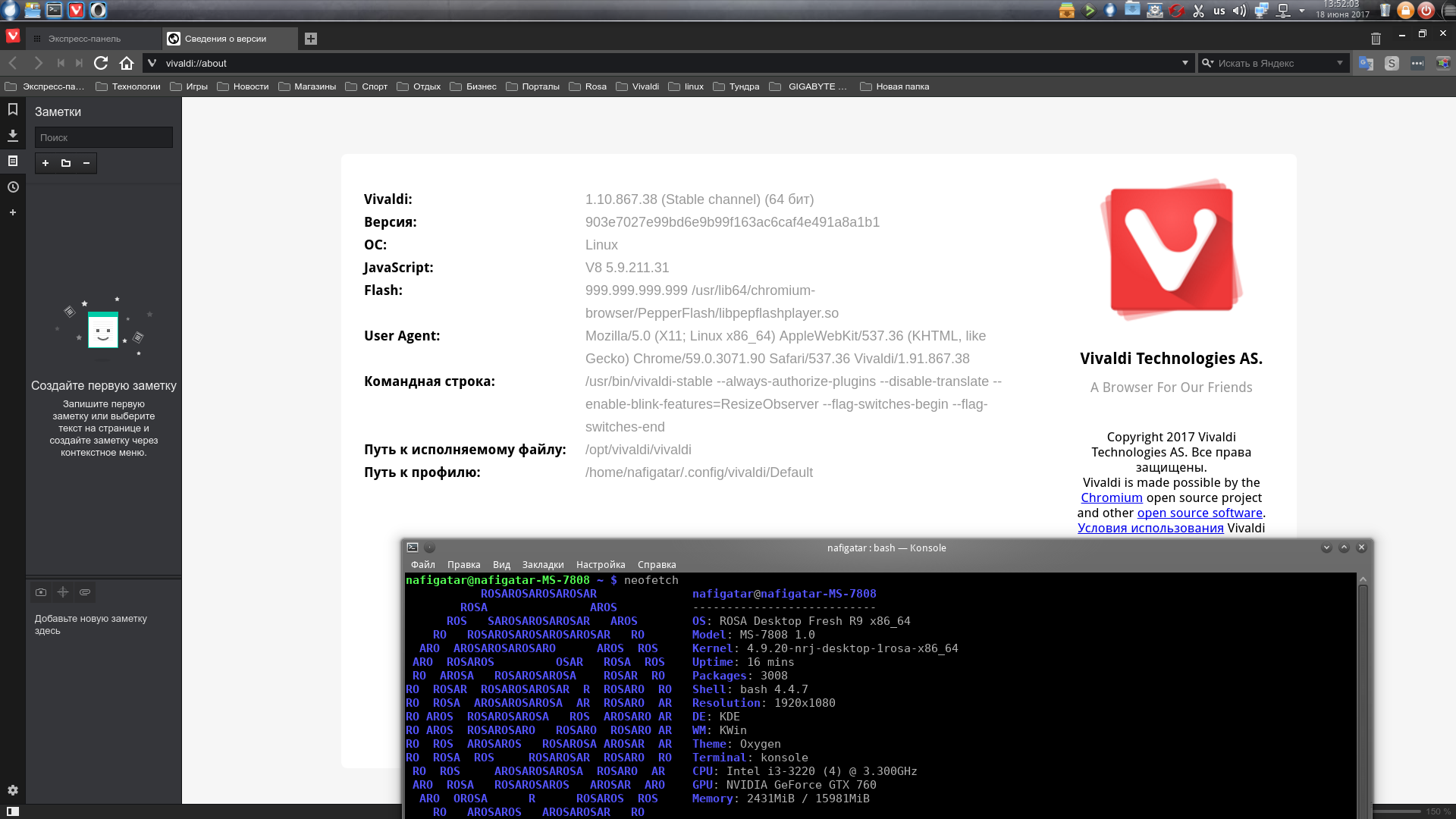Screen dimensions: 1456x819
Task: Expand hidden system tray icons arrow
Action: point(1302,11)
